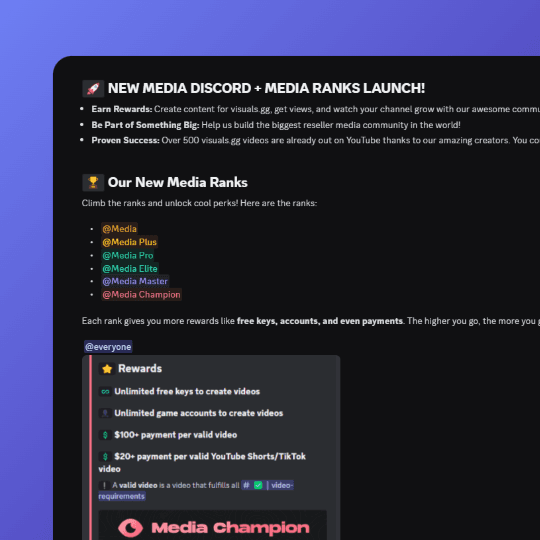Image resolution: width=540 pixels, height=540 pixels.
Task: Click Unlimited free keys to create videos text
Action: pos(187,392)
